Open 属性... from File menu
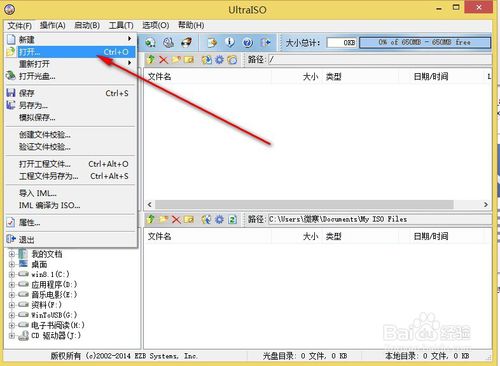 coord(70,222)
